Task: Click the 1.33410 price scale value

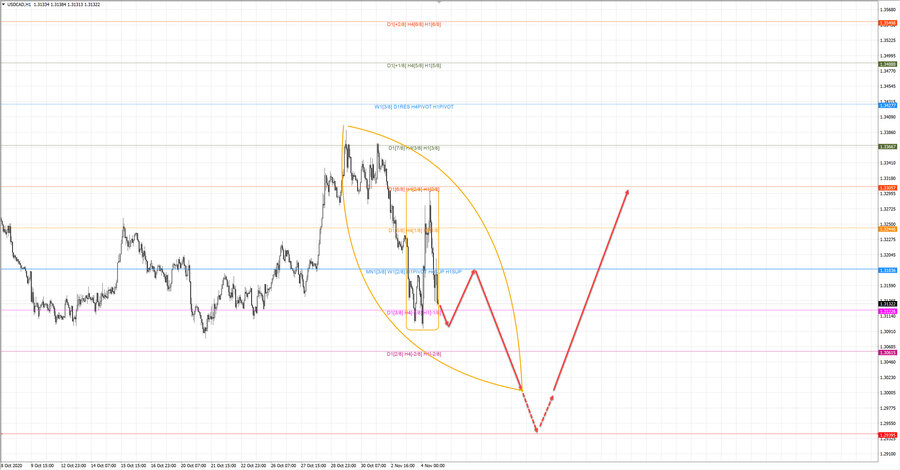Action: (887, 162)
